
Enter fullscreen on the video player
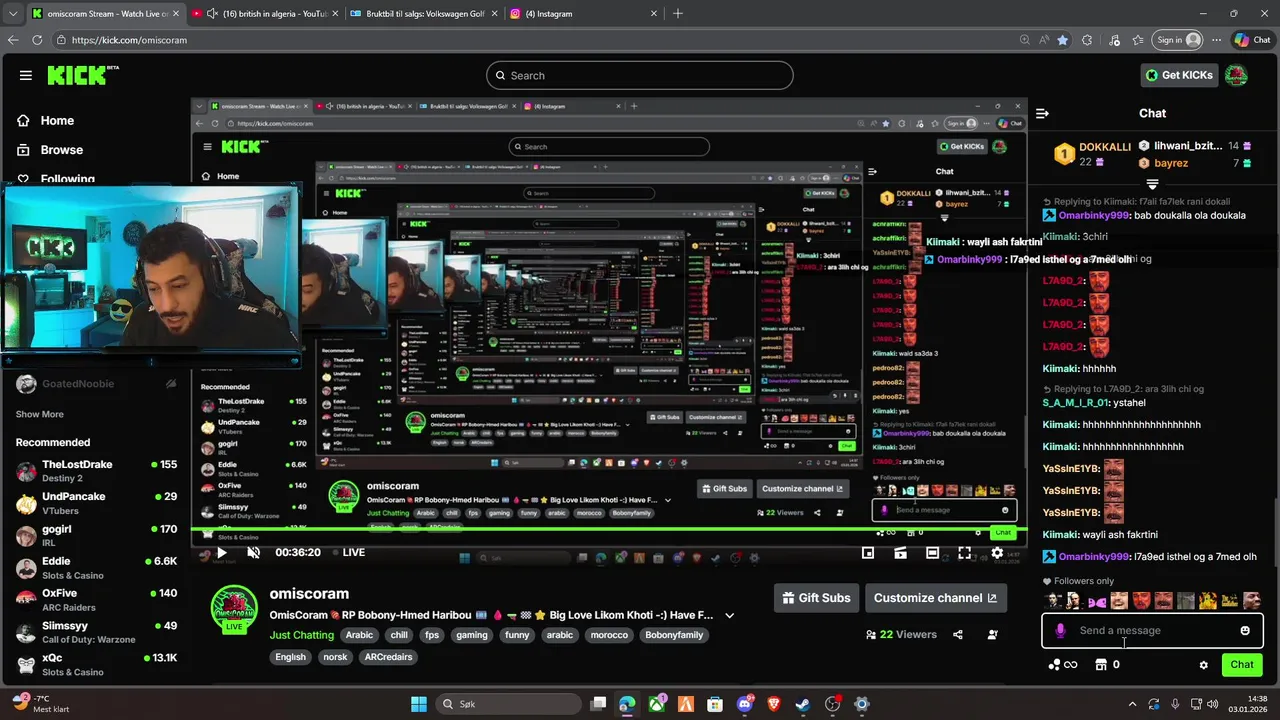964,552
